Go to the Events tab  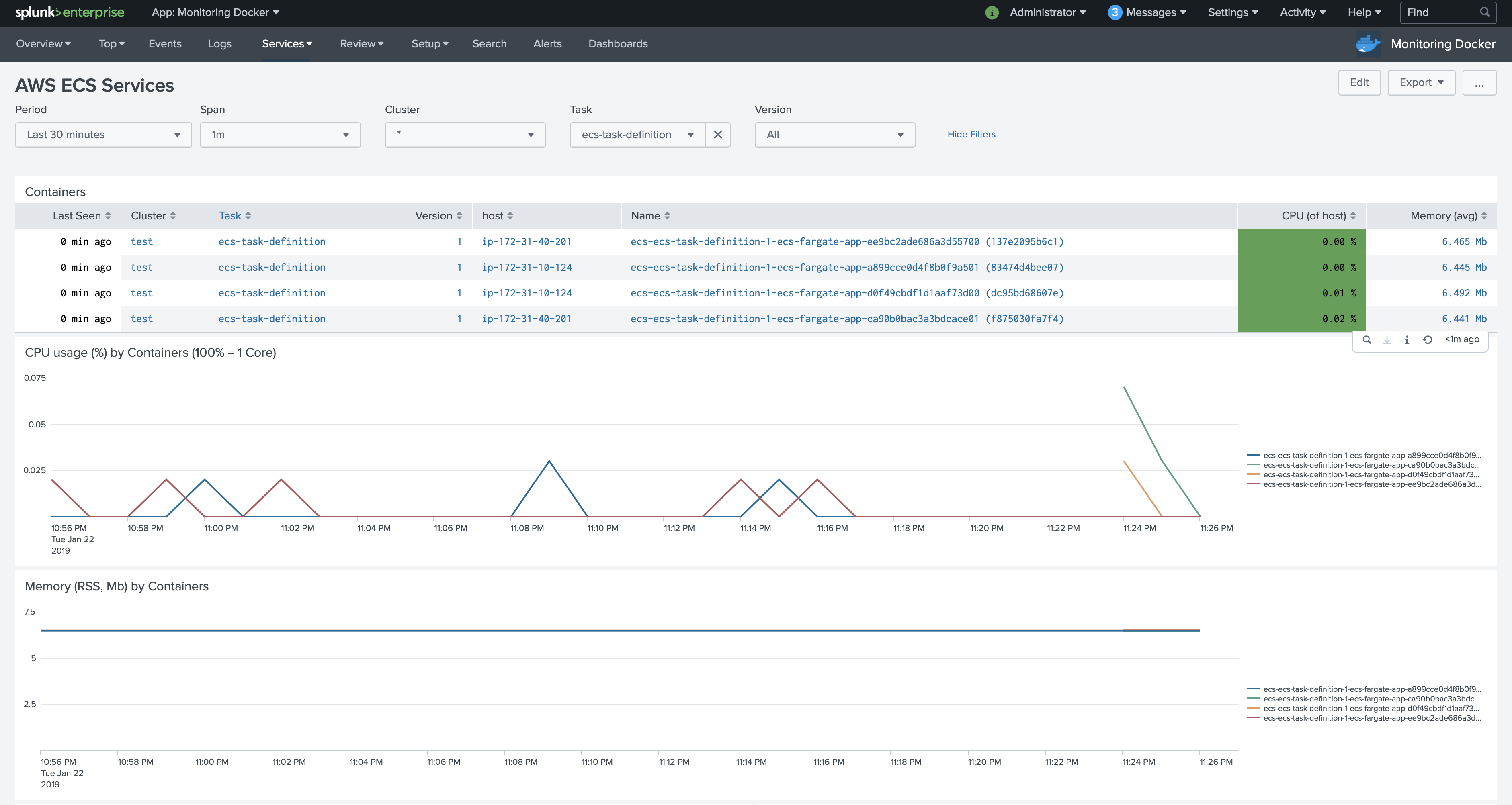(x=165, y=44)
